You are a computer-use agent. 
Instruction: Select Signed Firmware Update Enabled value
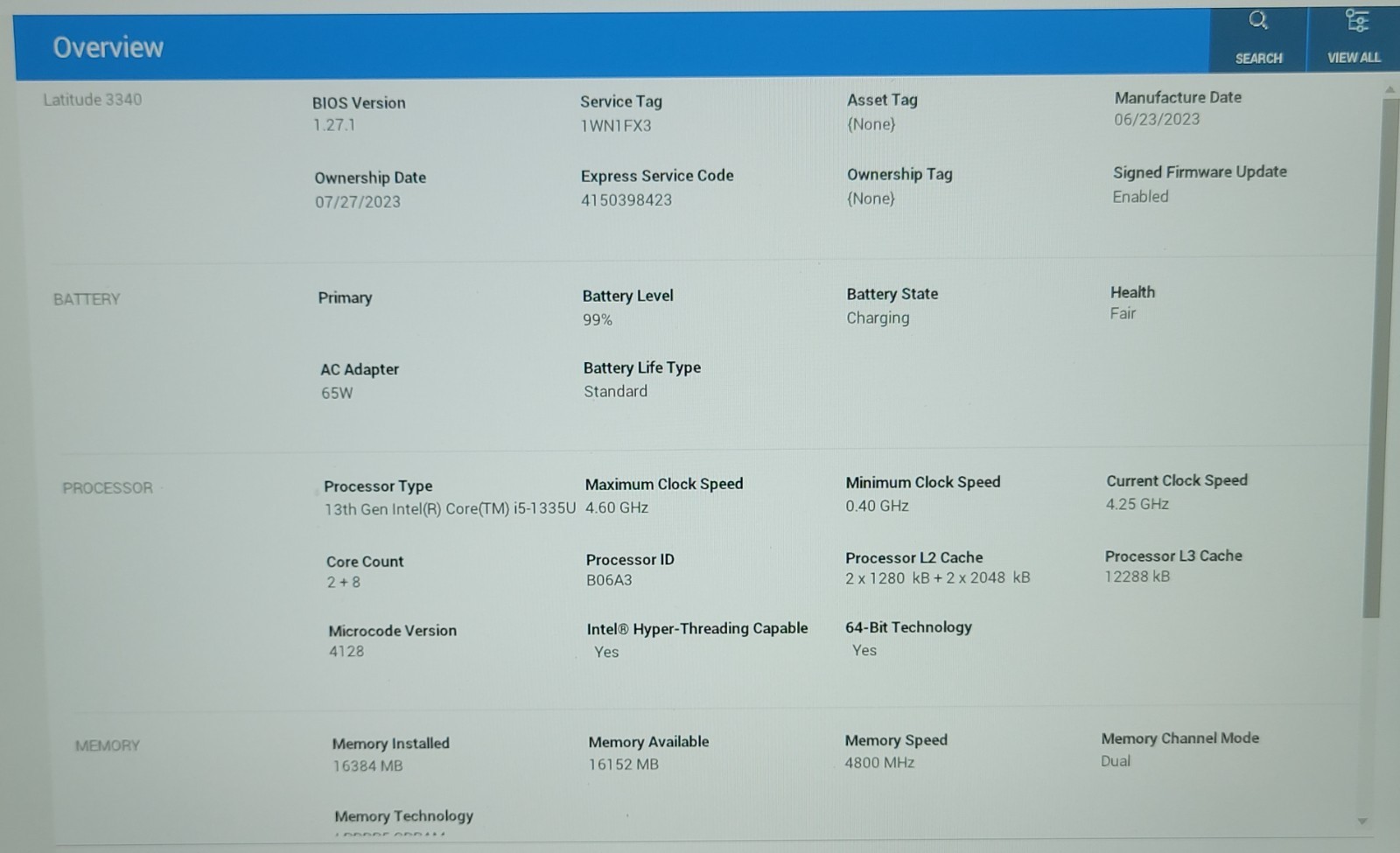[1140, 197]
